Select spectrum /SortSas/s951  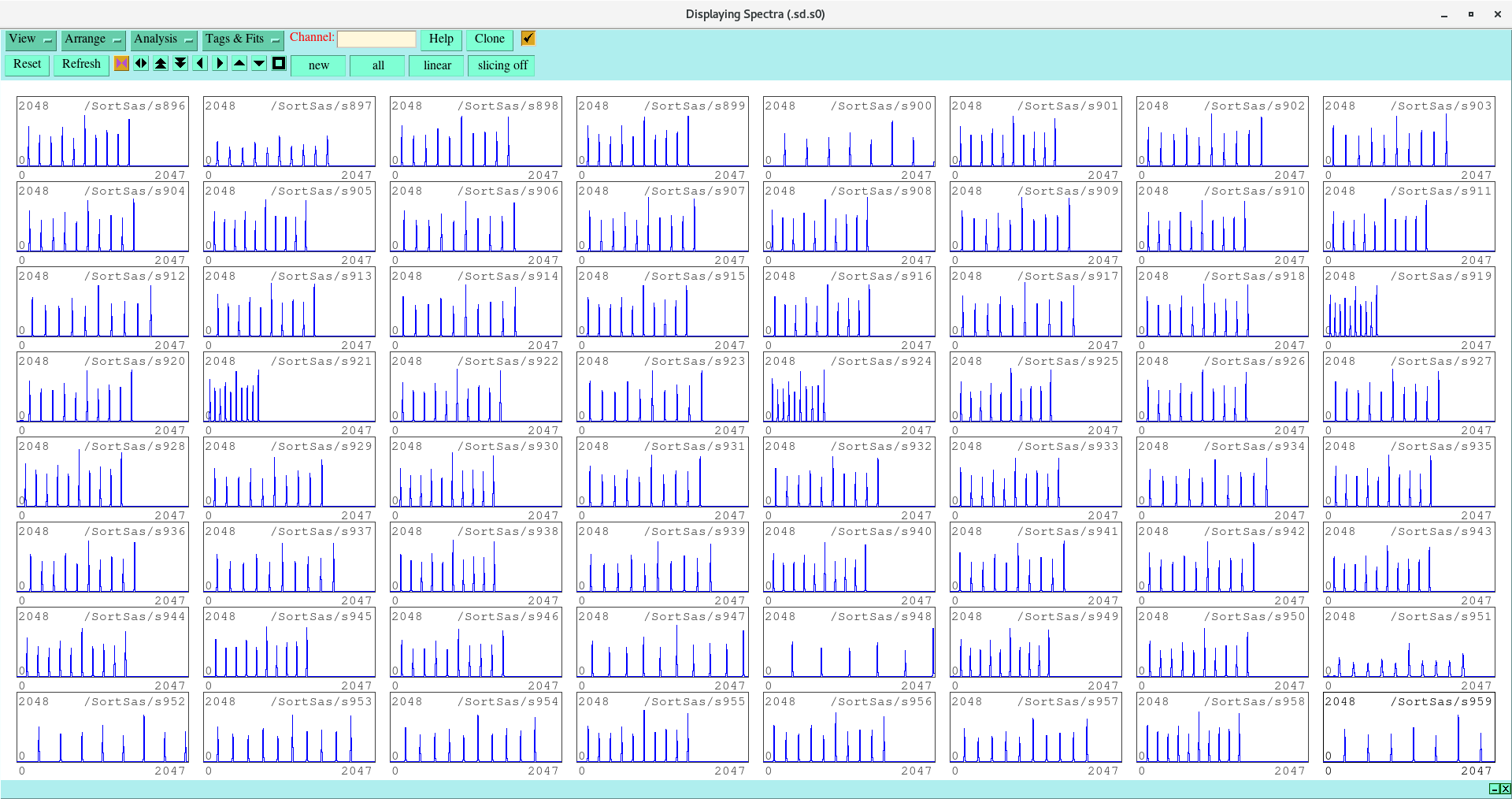[1409, 642]
